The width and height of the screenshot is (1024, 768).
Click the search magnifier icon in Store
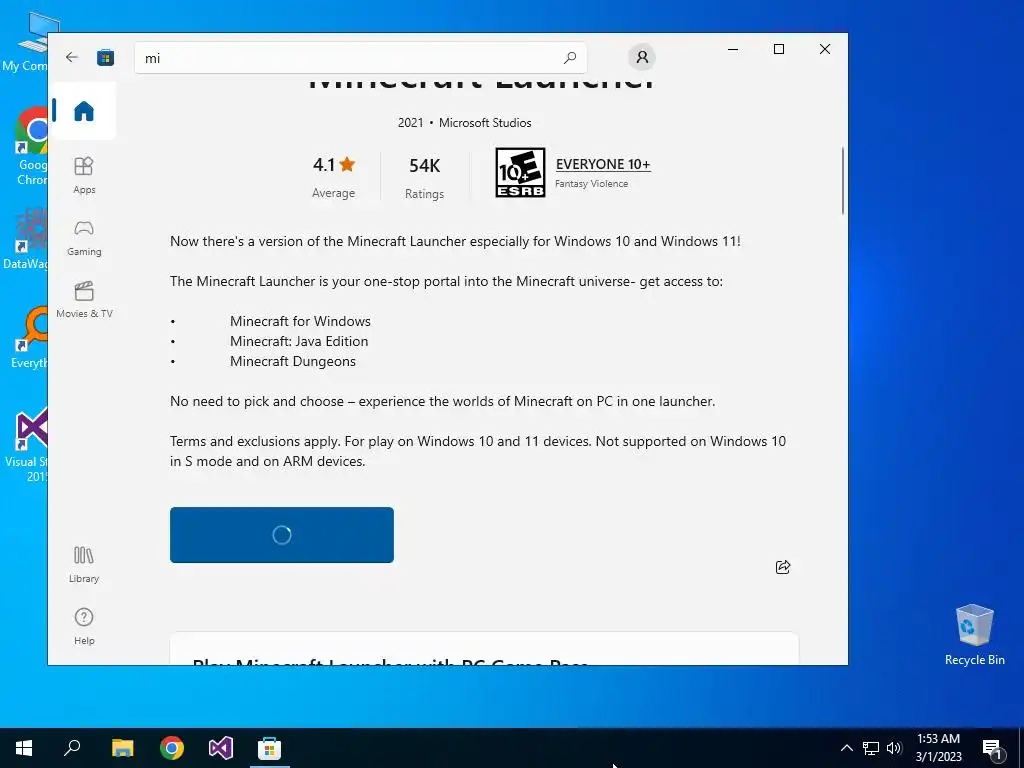pyautogui.click(x=569, y=57)
